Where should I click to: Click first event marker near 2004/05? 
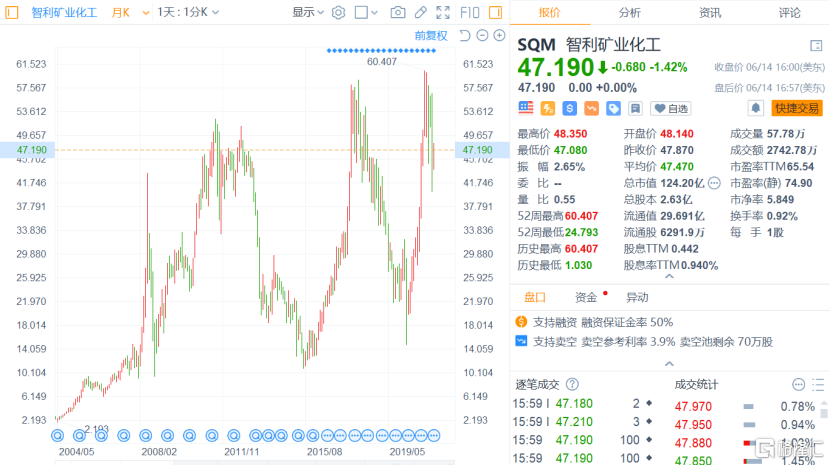(x=58, y=435)
